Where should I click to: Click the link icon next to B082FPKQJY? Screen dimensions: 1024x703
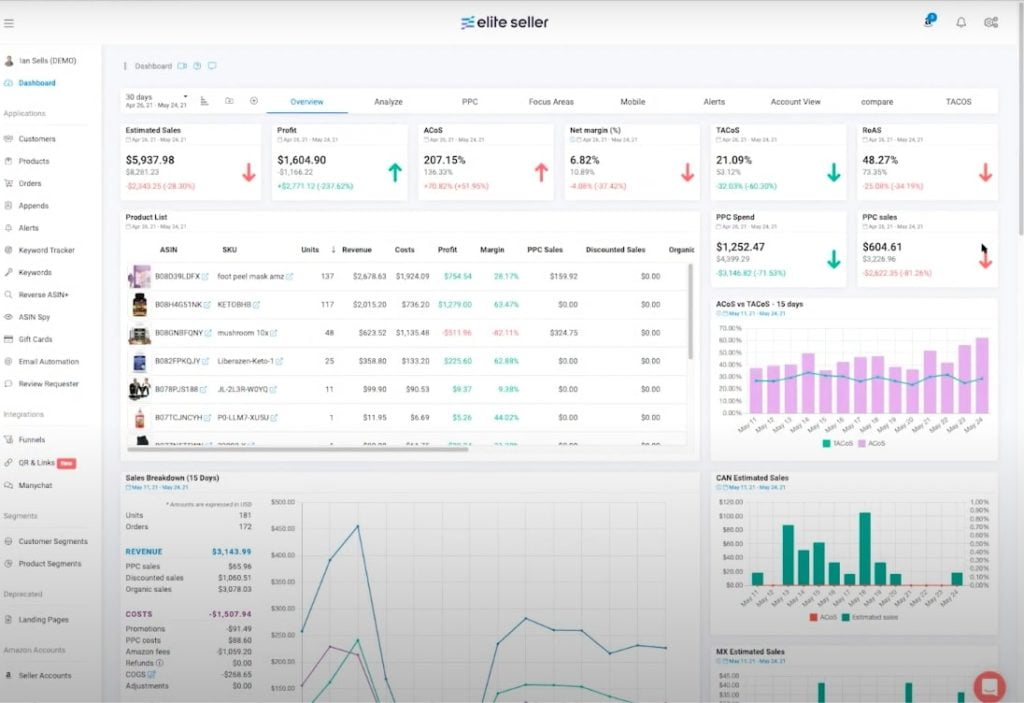(x=205, y=361)
